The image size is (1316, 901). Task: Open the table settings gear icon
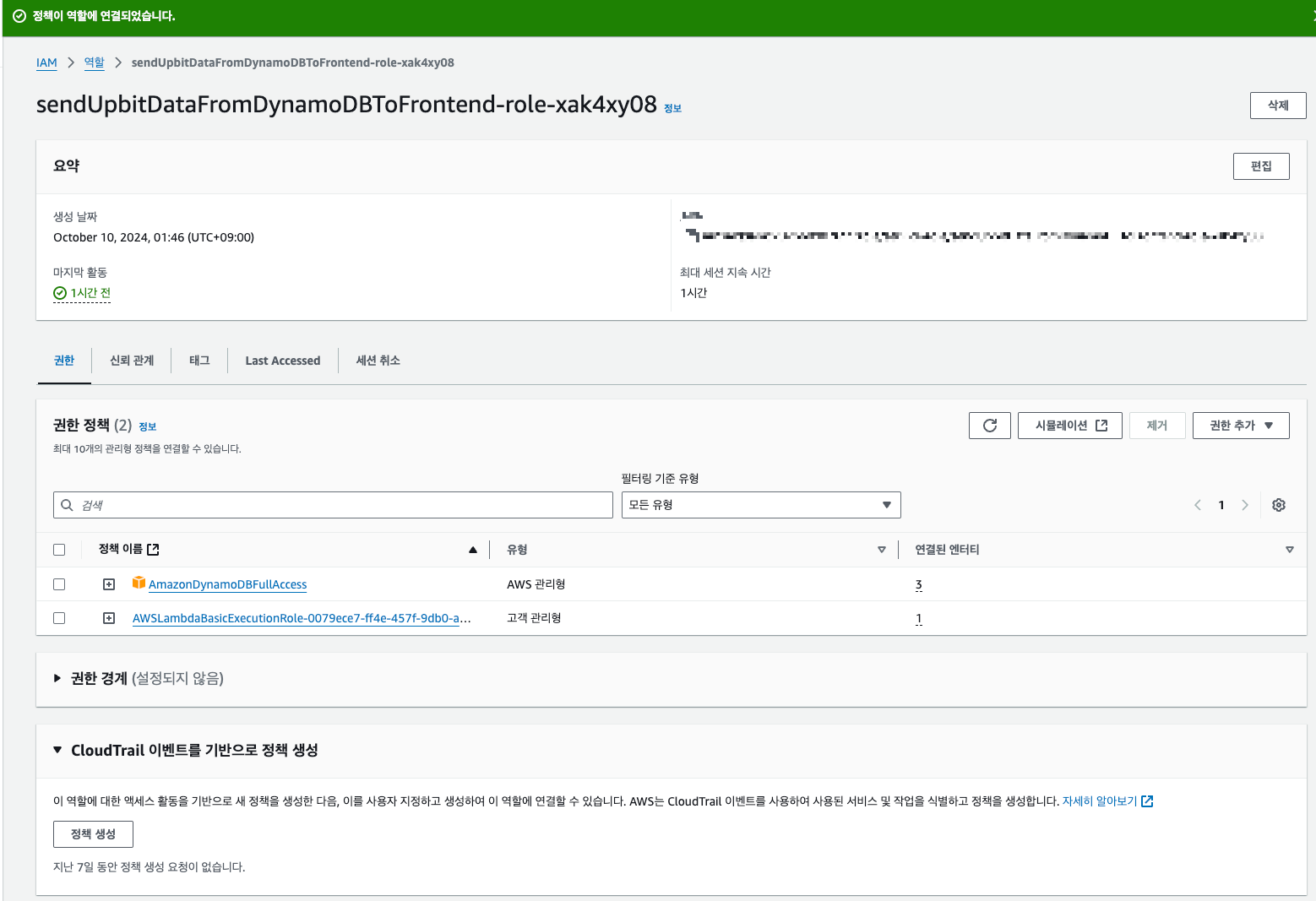(1279, 505)
